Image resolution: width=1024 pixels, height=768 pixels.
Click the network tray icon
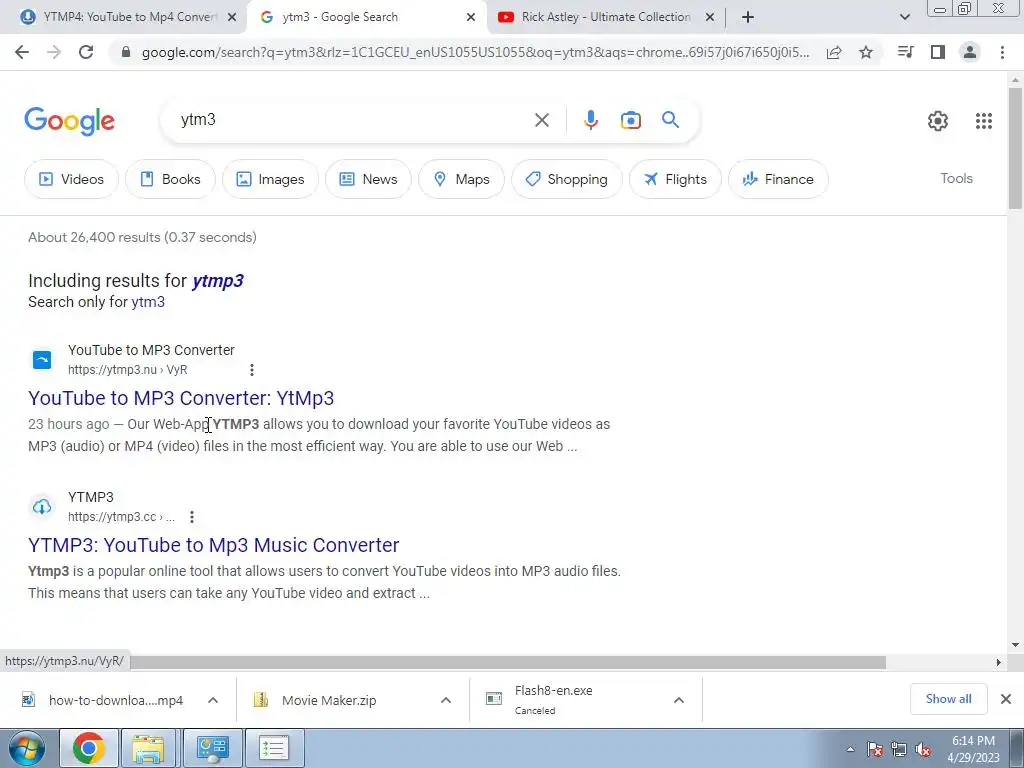[899, 750]
